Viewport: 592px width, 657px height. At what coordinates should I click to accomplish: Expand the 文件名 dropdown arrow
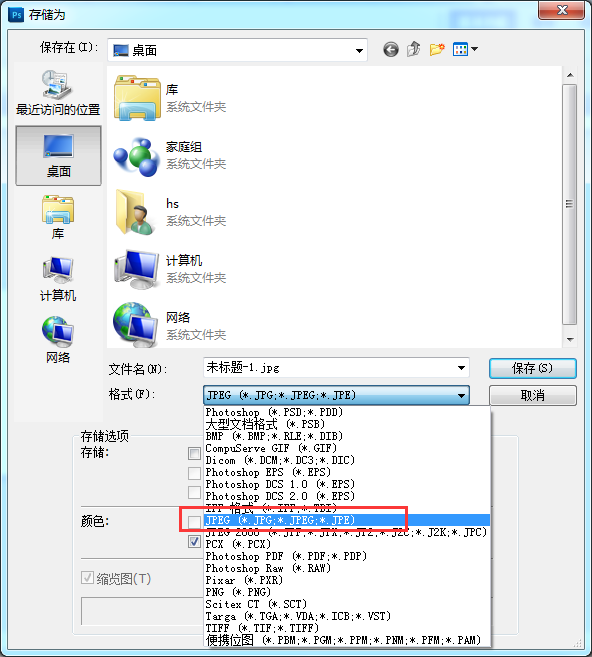pyautogui.click(x=461, y=368)
